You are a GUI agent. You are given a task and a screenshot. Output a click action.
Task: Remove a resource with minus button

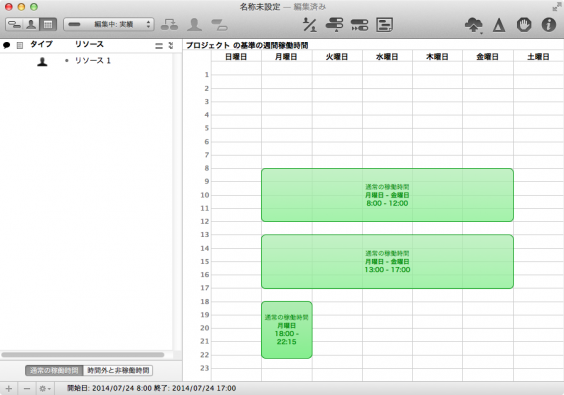[x=27, y=389]
